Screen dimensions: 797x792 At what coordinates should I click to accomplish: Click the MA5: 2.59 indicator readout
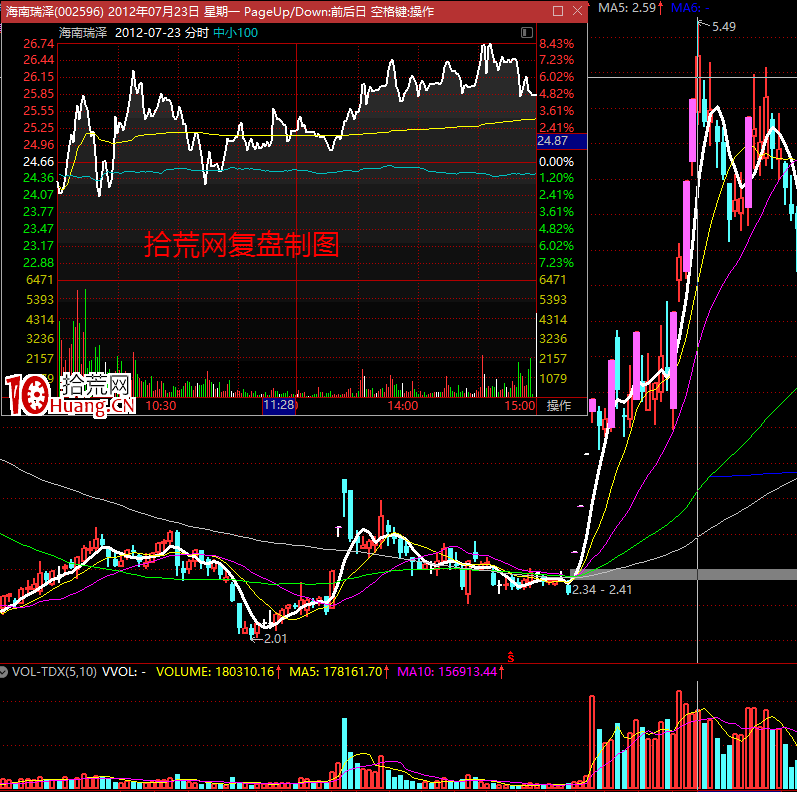point(630,8)
